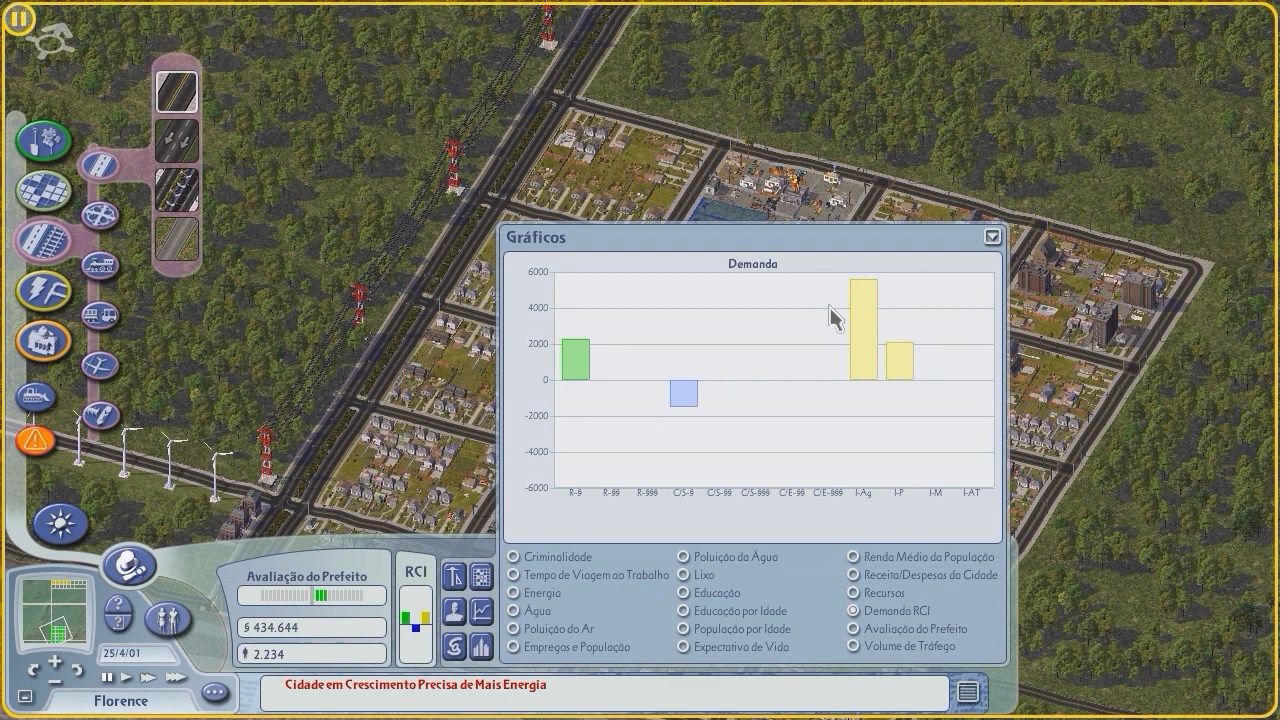Rotate the view counterclockwise

pyautogui.click(x=33, y=669)
